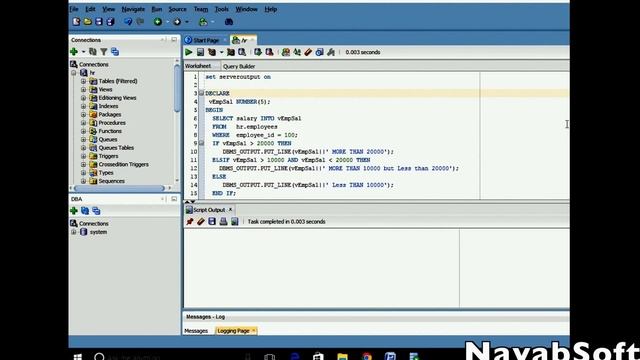The image size is (640, 360).
Task: Open dropdown arrow beside Forward navigation icon
Action: pos(187,22)
